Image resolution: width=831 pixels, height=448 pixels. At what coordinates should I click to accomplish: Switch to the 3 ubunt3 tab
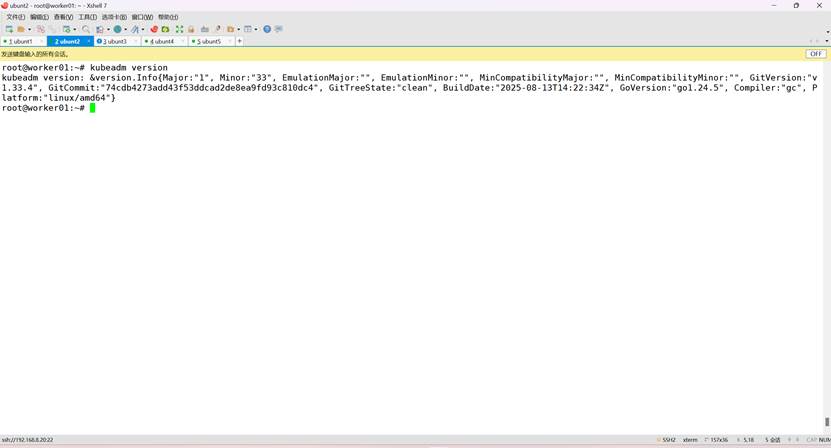114,41
